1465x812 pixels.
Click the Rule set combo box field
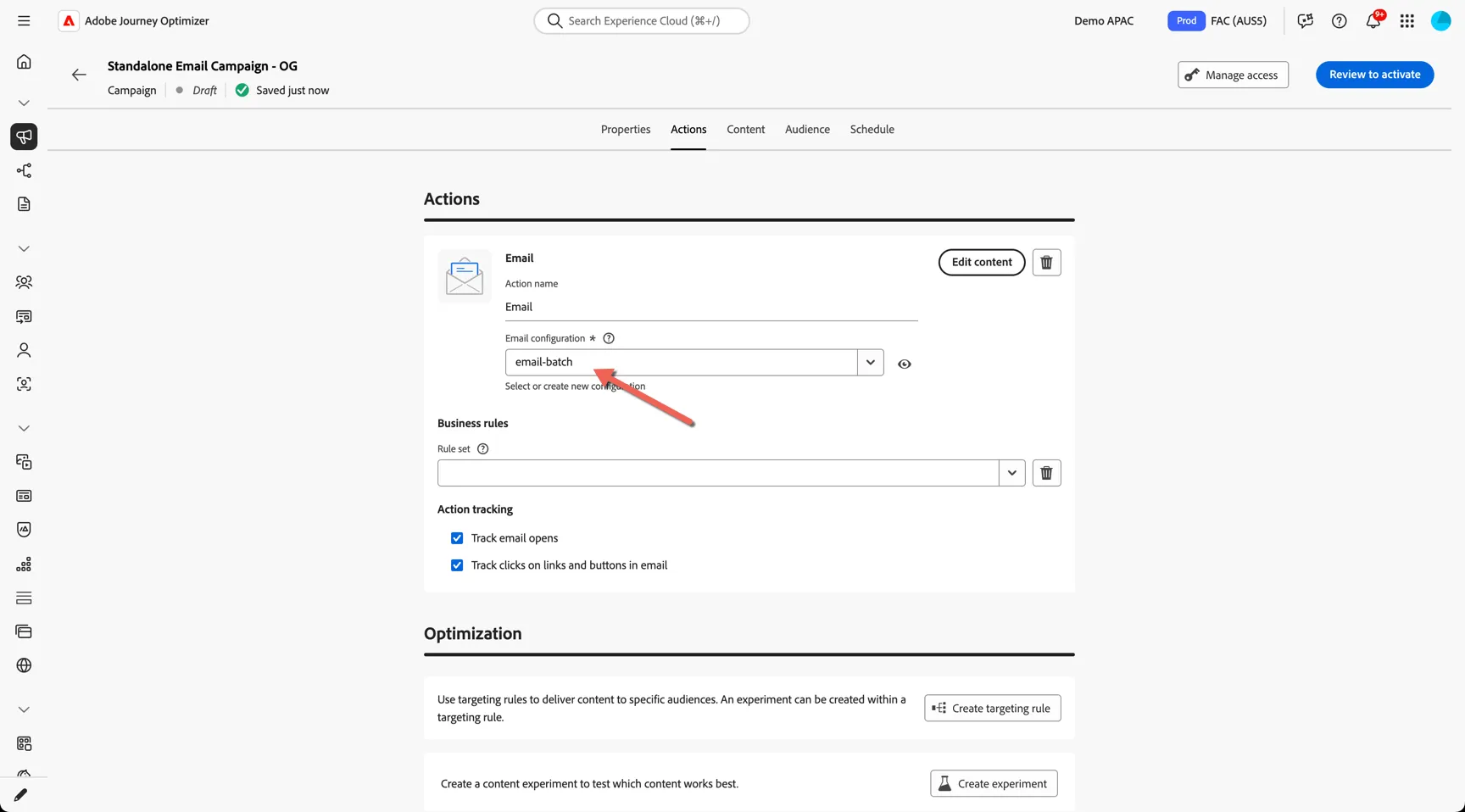[x=718, y=473]
